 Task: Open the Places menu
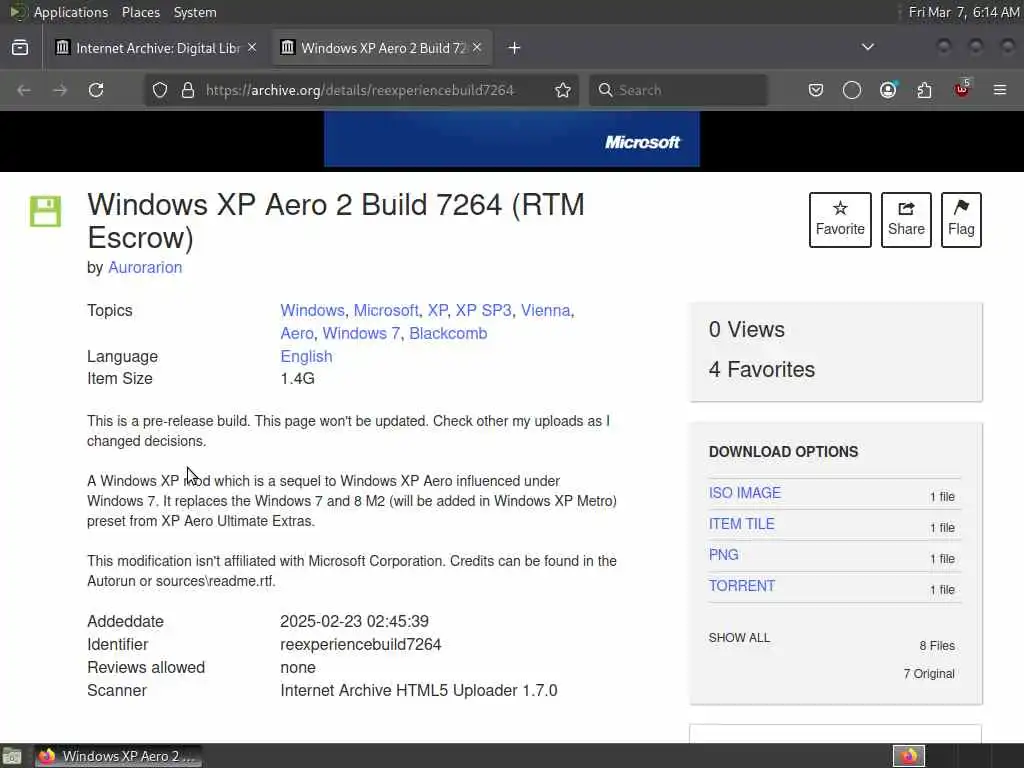pos(140,12)
